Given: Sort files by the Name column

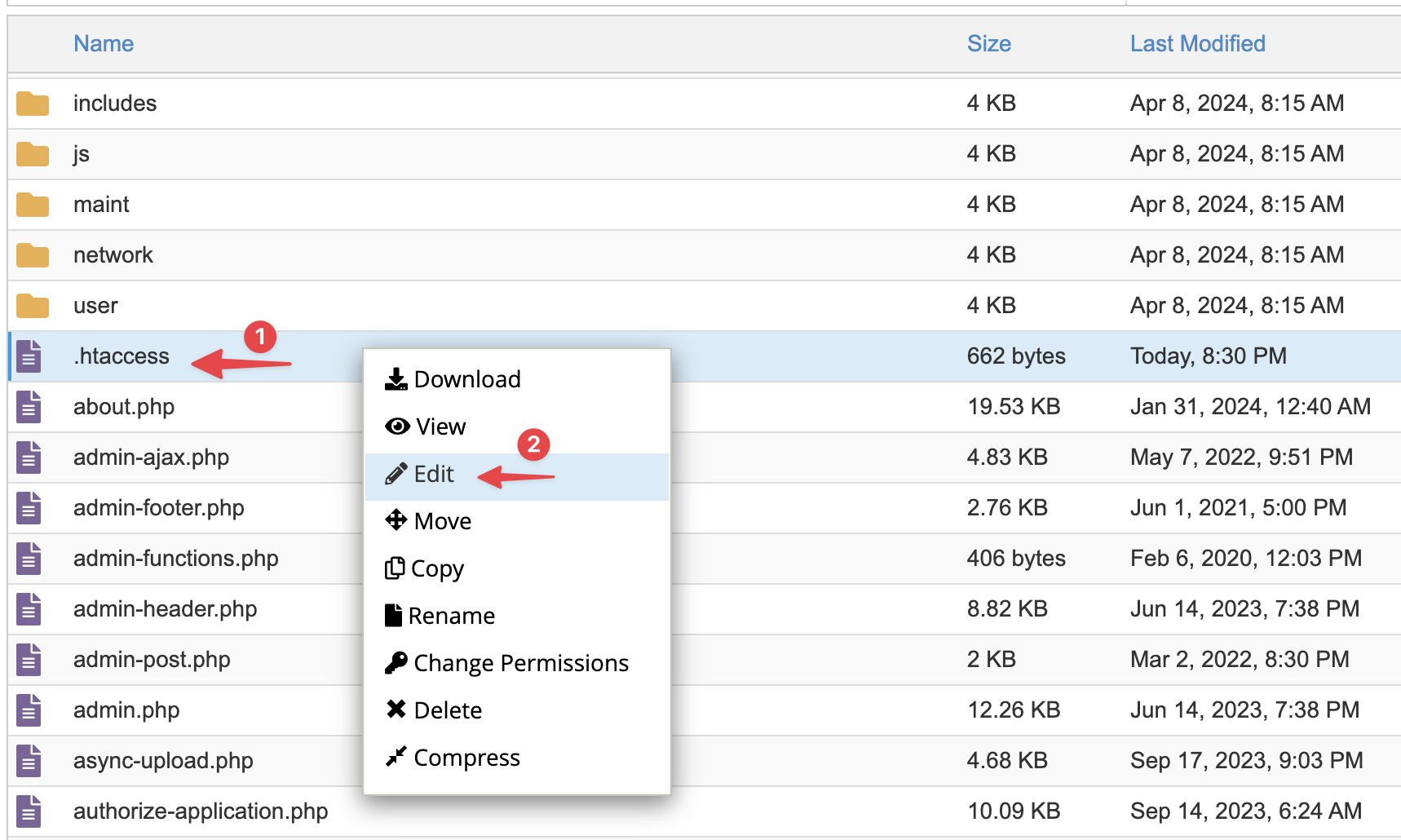Looking at the screenshot, I should click(x=104, y=44).
